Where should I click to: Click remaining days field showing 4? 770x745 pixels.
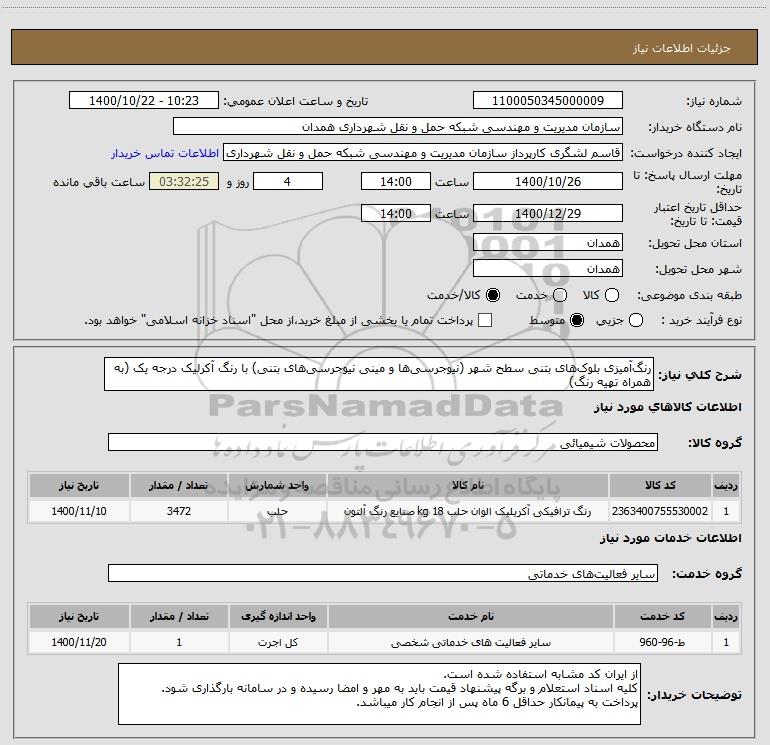click(x=288, y=181)
